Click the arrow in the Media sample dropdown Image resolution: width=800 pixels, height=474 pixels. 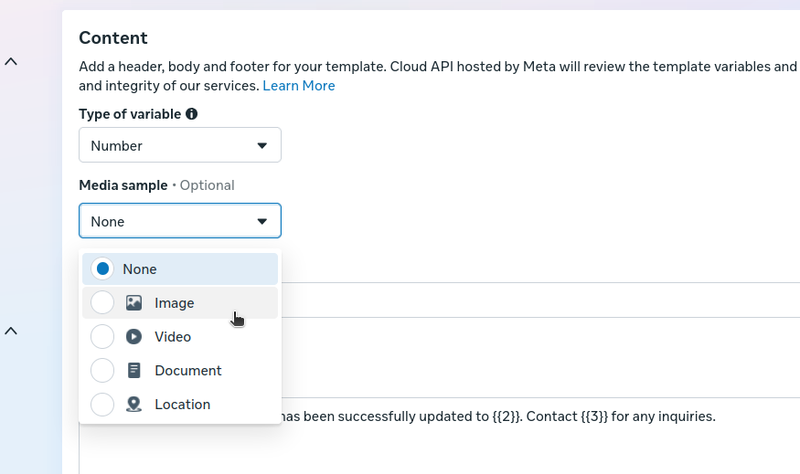pos(262,222)
